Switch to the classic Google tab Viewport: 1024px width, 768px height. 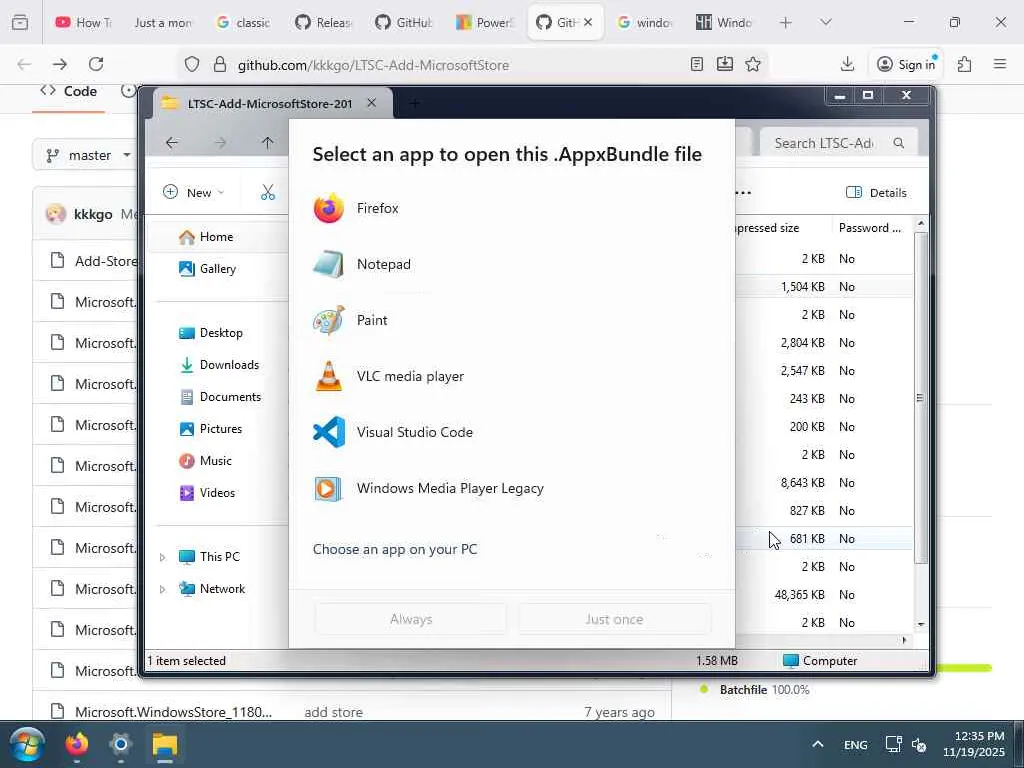pyautogui.click(x=243, y=23)
